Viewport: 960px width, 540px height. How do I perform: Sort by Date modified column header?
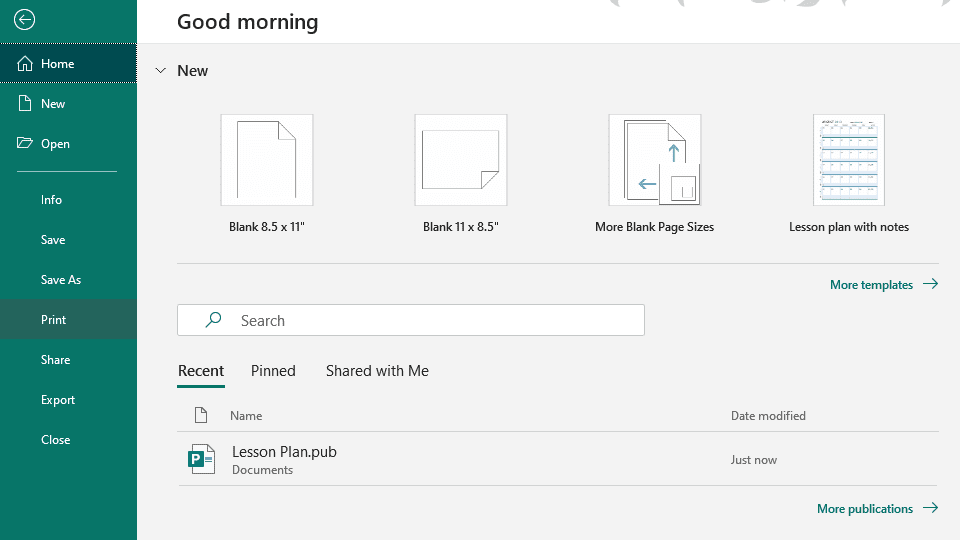pyautogui.click(x=768, y=416)
